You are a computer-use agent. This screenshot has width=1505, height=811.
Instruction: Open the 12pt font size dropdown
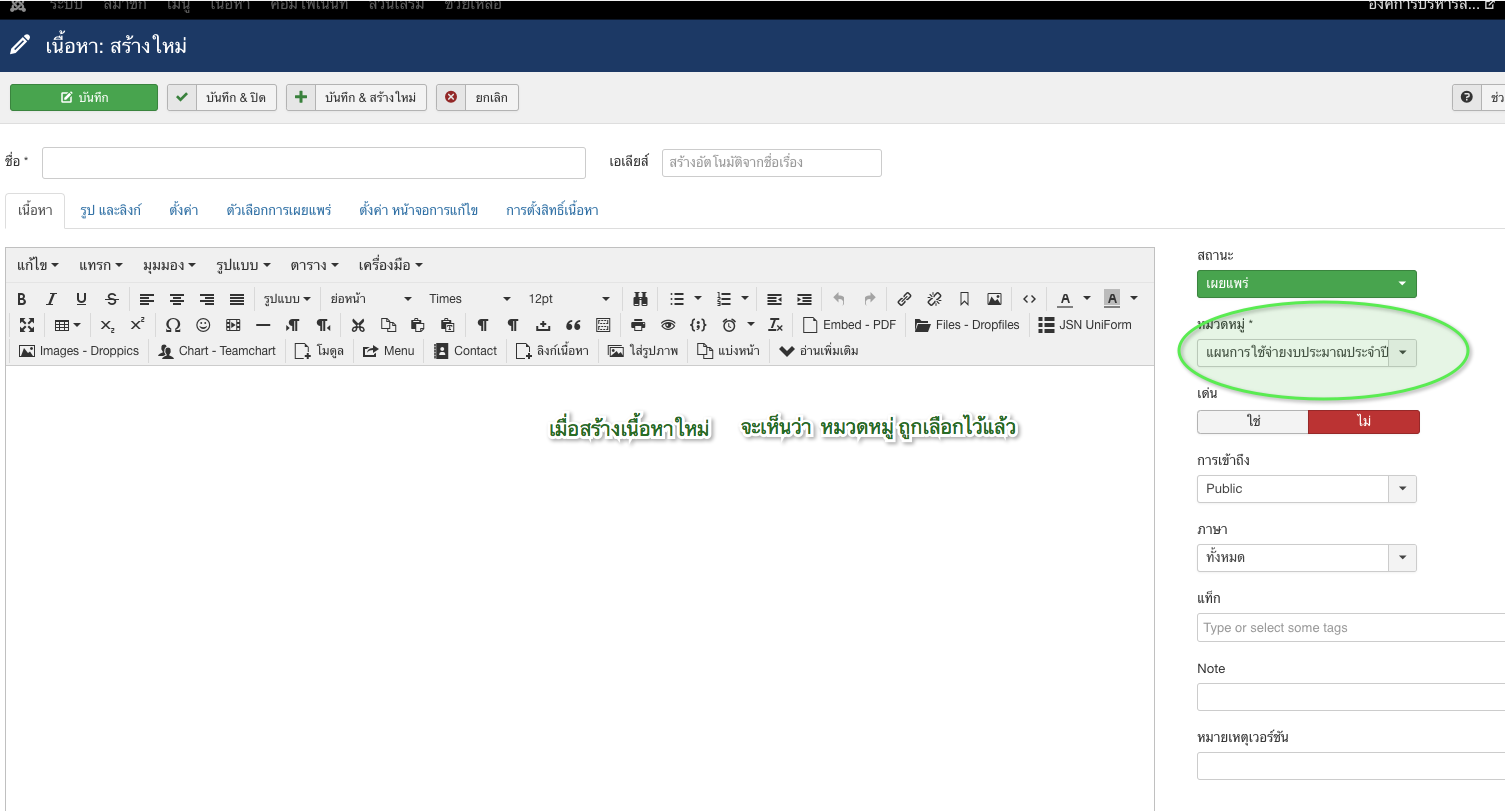pos(568,299)
